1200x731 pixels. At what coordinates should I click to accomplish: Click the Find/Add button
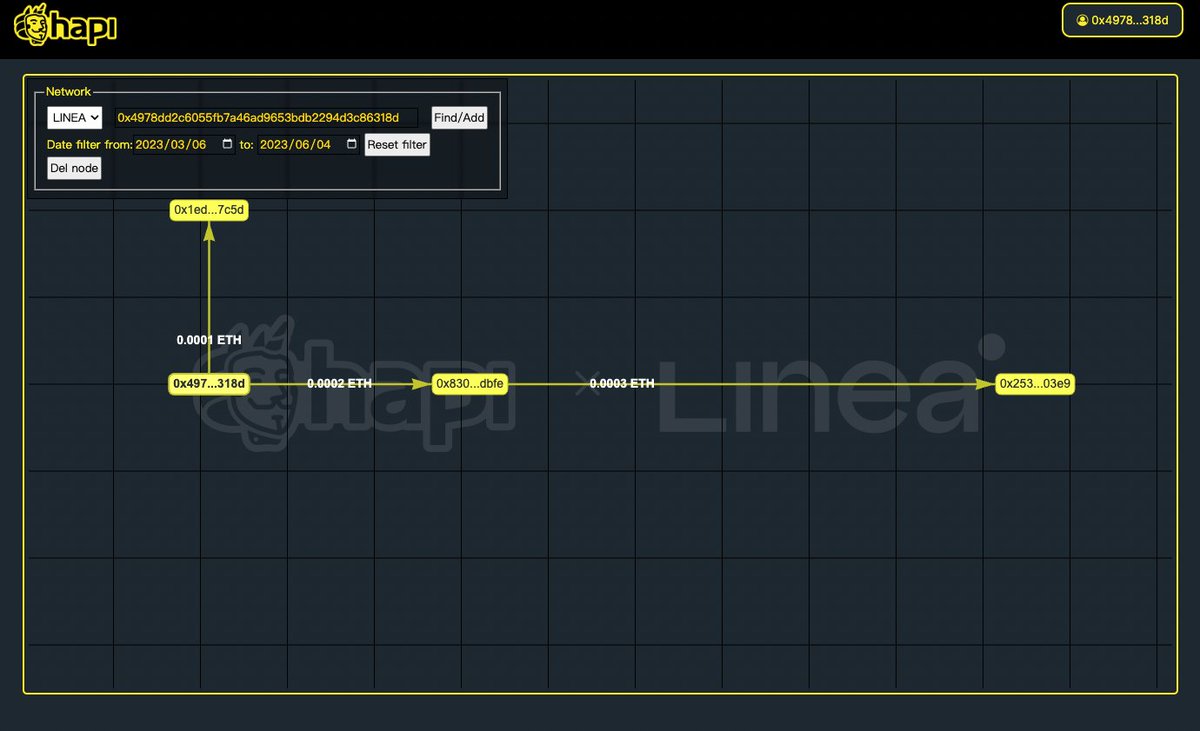[x=459, y=118]
